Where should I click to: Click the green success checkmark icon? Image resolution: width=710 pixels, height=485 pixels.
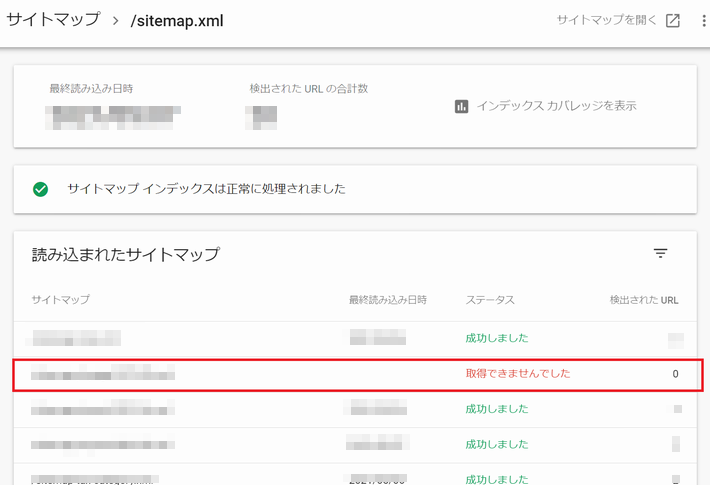coord(41,189)
